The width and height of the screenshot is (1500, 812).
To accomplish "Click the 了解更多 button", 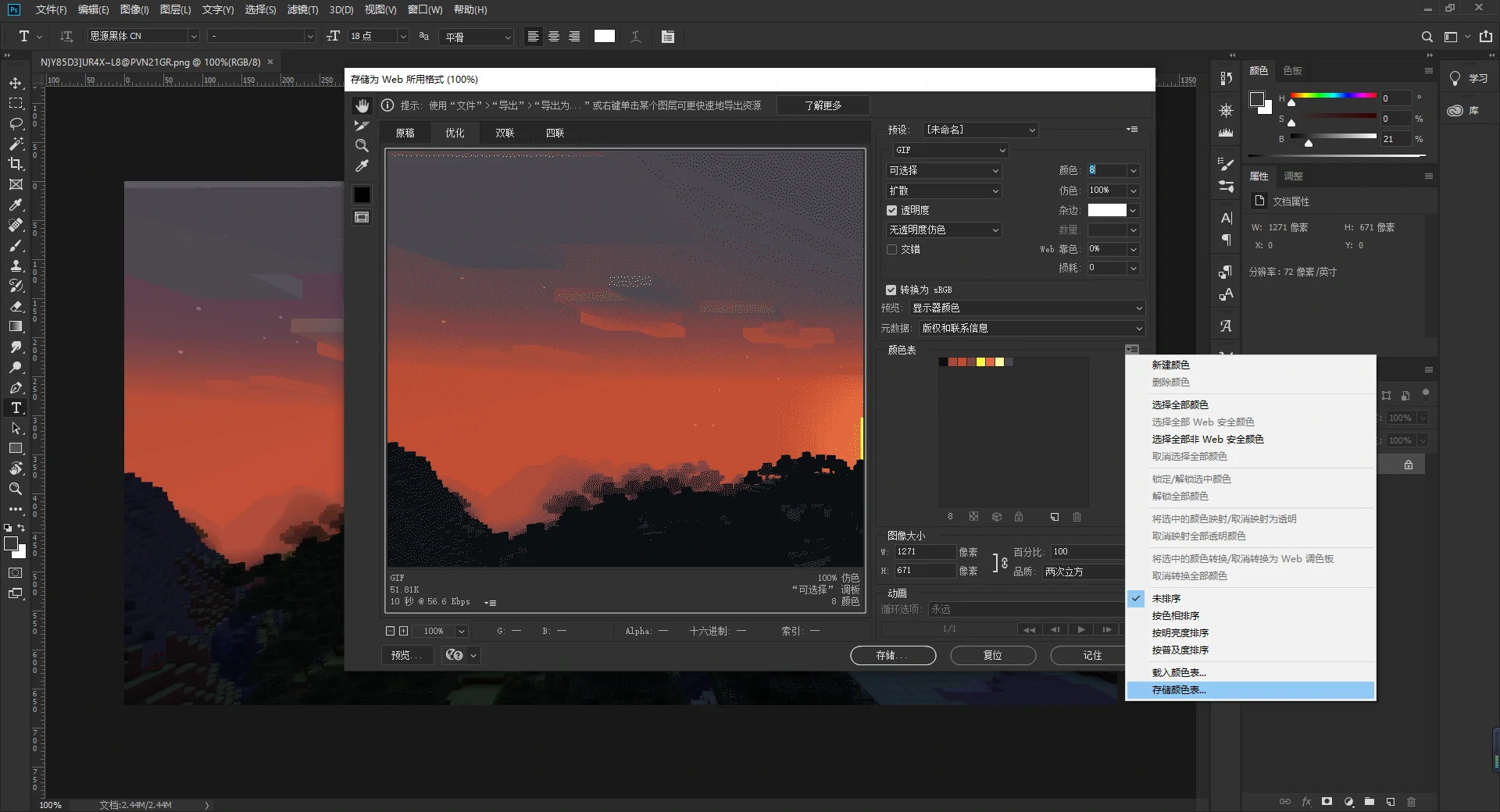I will click(x=823, y=105).
